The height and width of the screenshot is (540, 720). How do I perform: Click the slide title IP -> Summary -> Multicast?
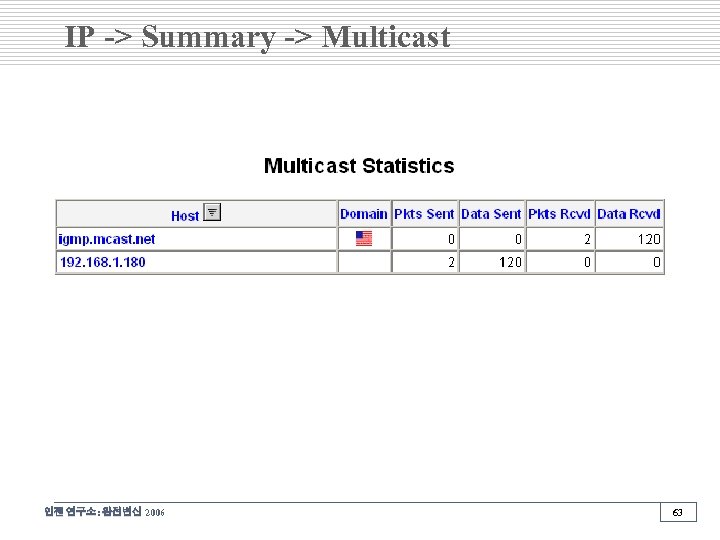[258, 37]
